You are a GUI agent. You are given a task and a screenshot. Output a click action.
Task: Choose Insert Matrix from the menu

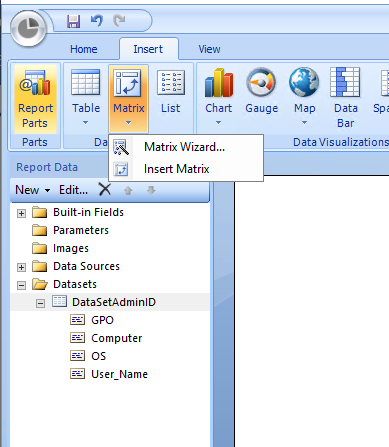click(186, 169)
